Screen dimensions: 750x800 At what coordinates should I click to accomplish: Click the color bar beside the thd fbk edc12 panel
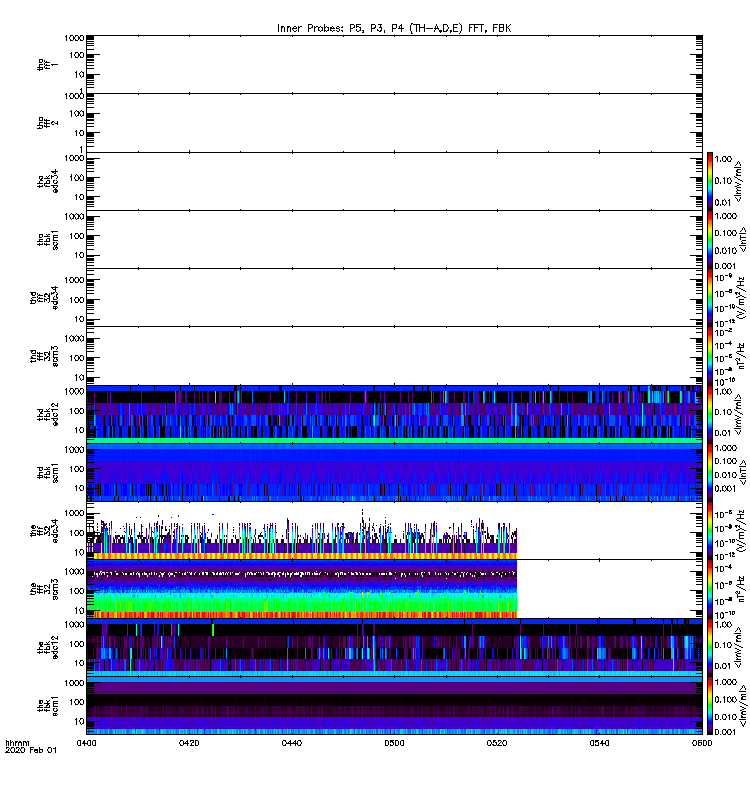710,414
